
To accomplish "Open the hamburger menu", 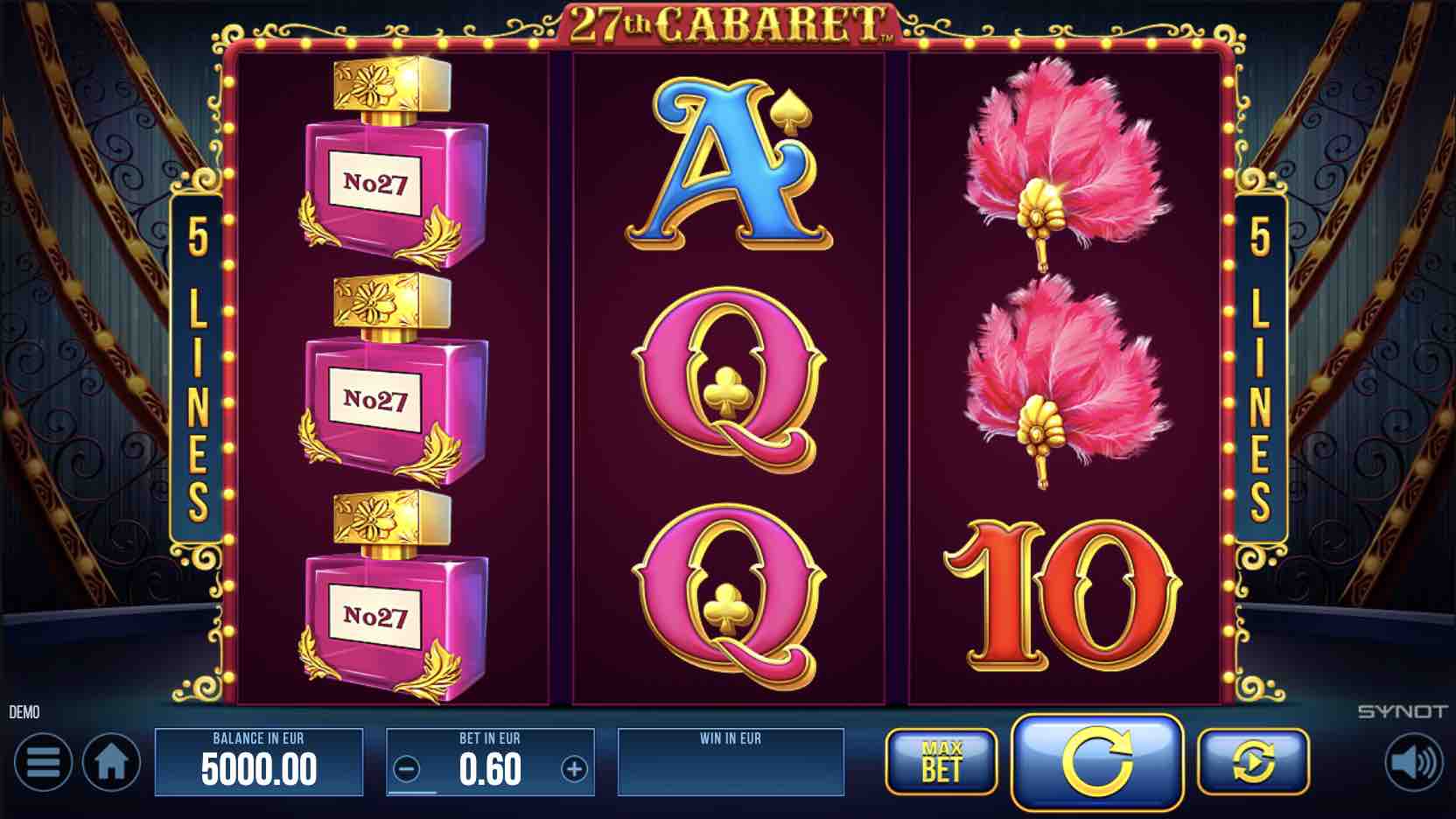I will pos(42,762).
